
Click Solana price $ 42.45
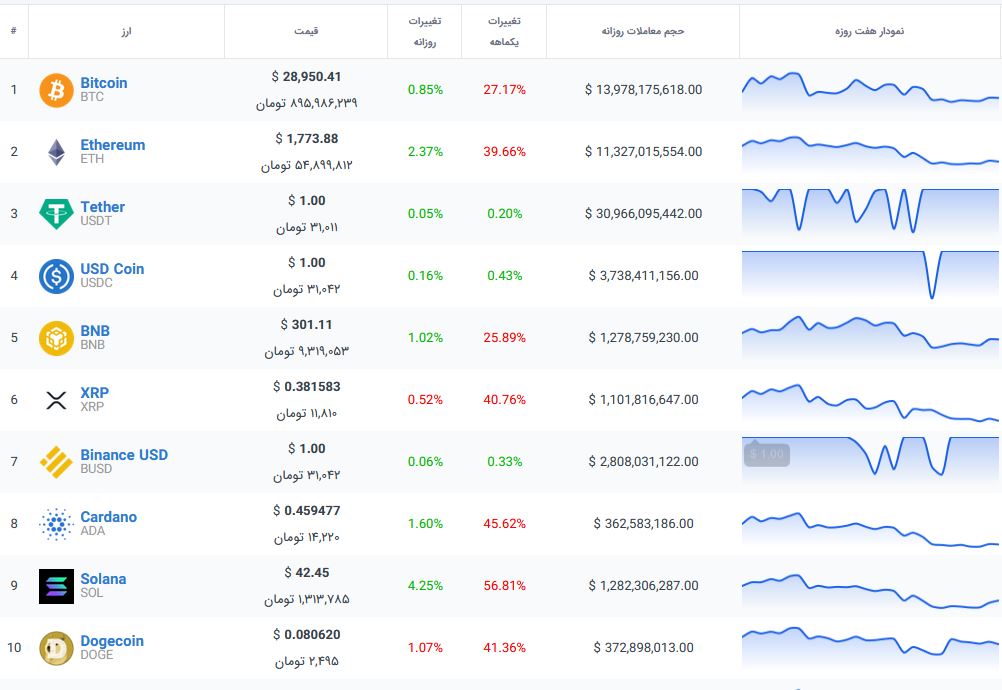click(307, 572)
